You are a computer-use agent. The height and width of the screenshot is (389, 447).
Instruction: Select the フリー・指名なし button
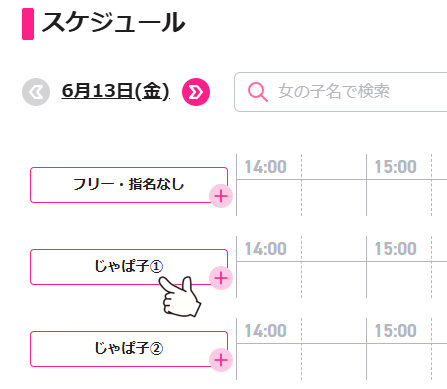(x=129, y=185)
